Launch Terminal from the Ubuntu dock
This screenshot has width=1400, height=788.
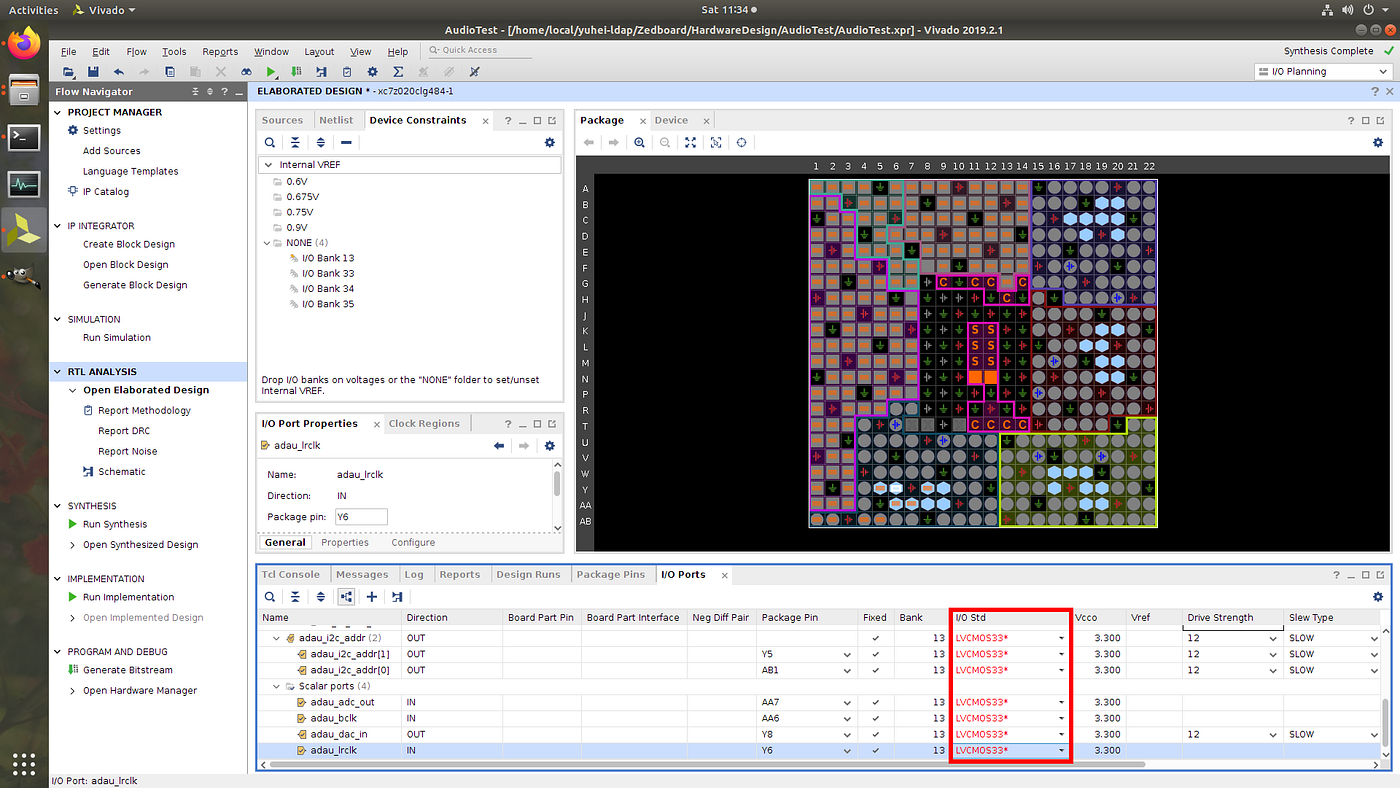tap(24, 137)
